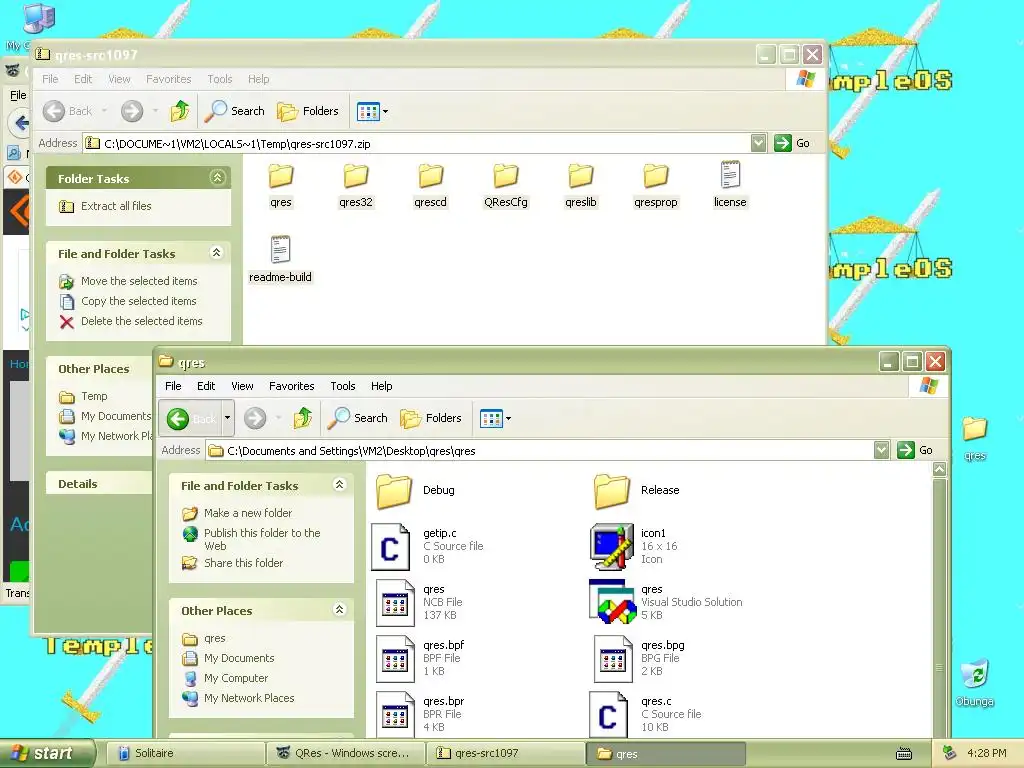
Task: Collapse File and Folder Tasks in zip window
Action: pyautogui.click(x=217, y=253)
